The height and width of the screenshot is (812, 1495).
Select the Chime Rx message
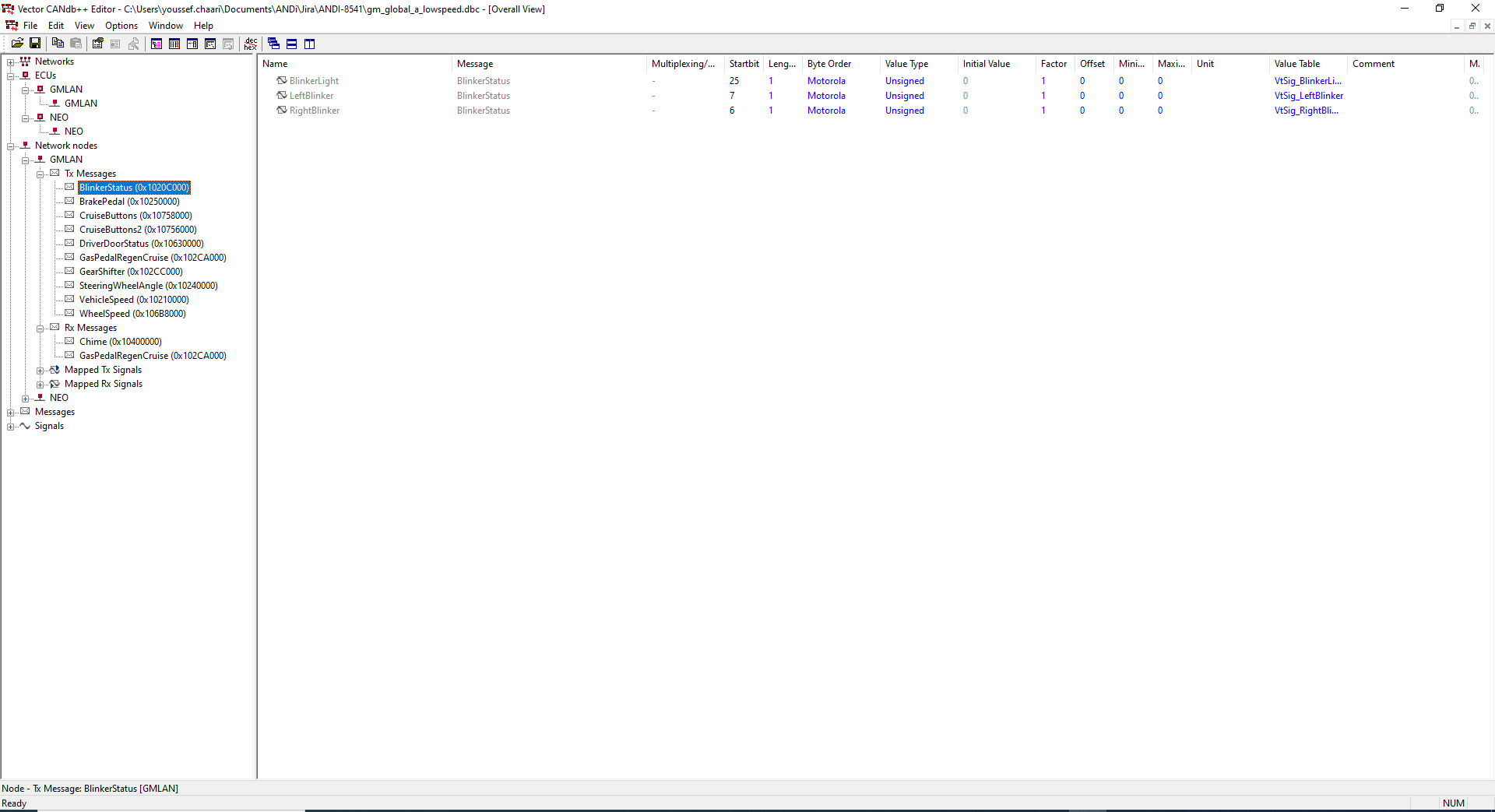[x=121, y=341]
